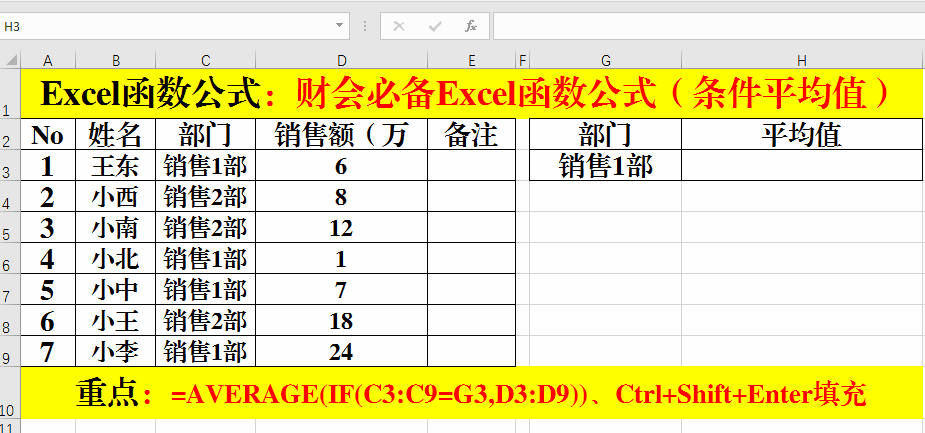Click sales value 18 for 小王
Screen dimensions: 925x433
[x=342, y=320]
